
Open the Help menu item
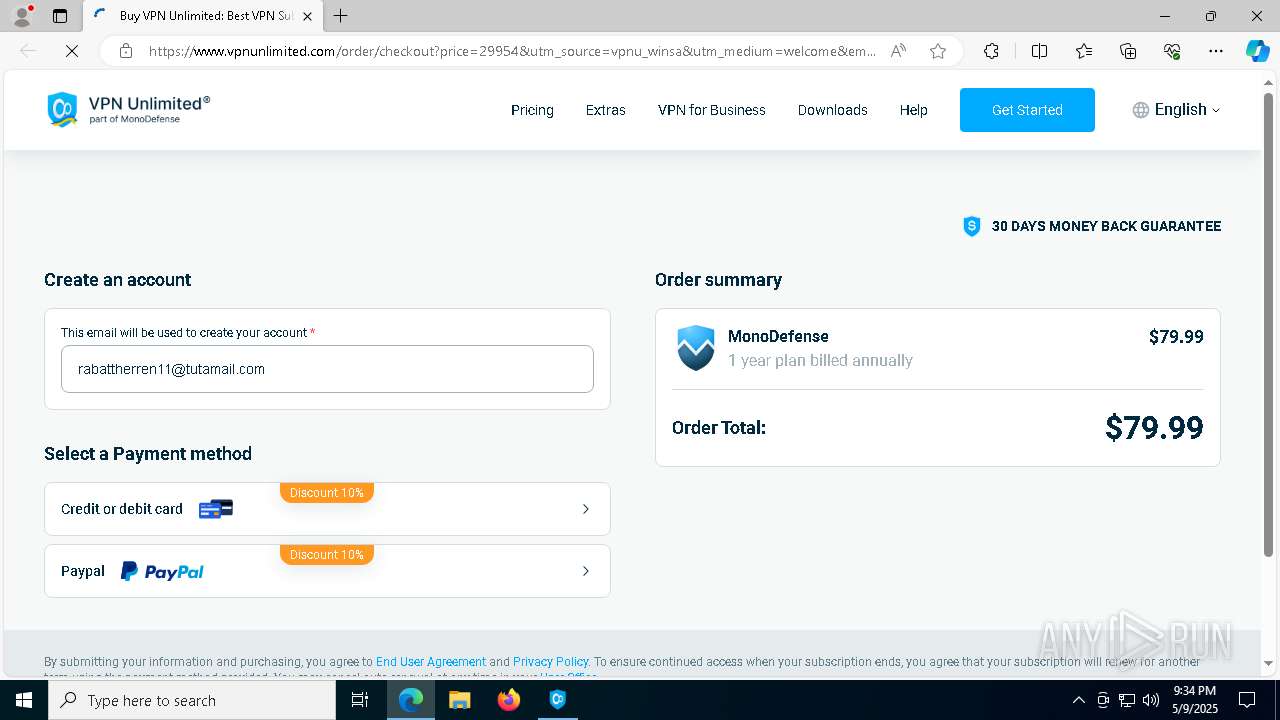(913, 110)
